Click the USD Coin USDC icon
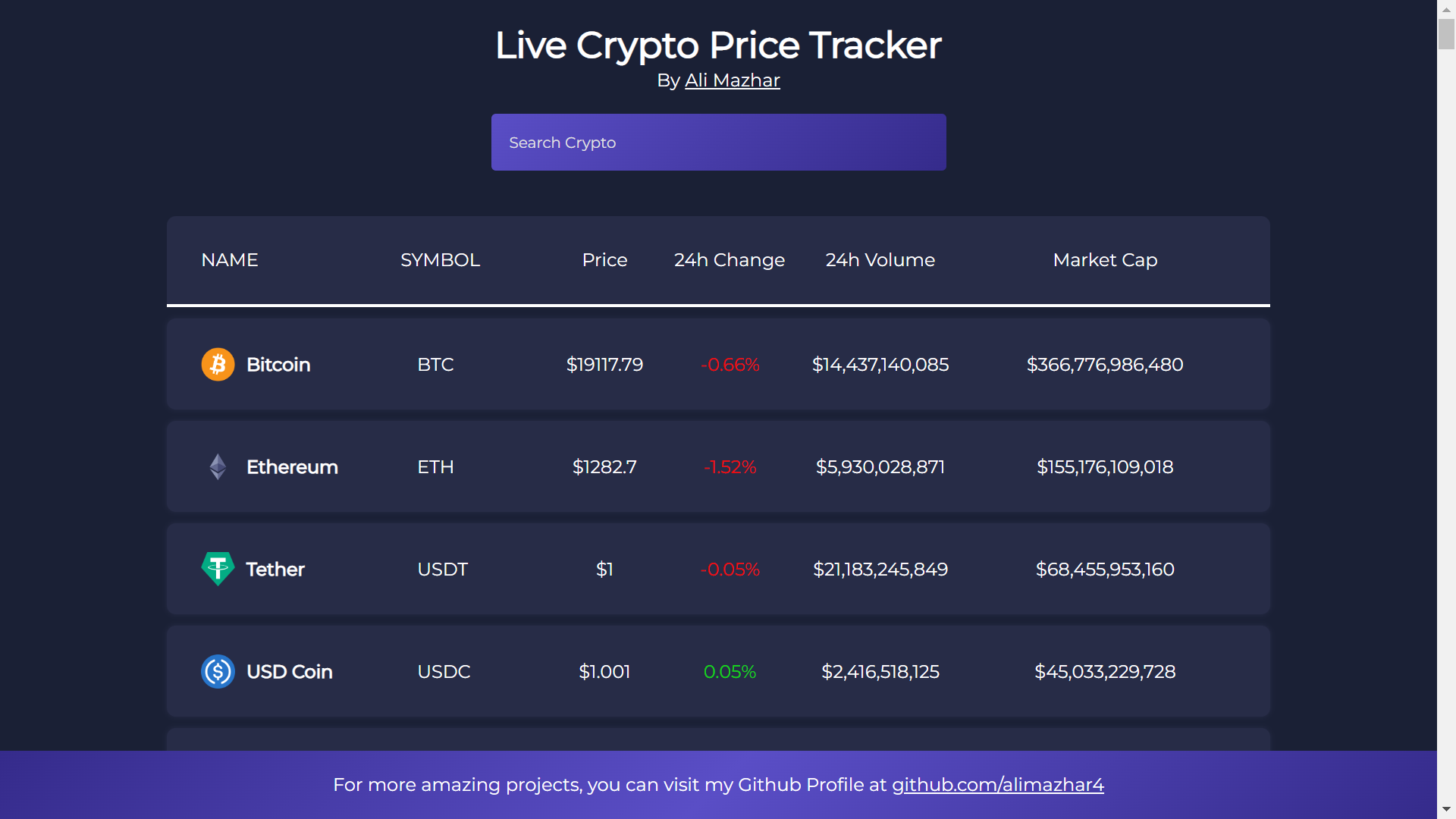 [218, 672]
